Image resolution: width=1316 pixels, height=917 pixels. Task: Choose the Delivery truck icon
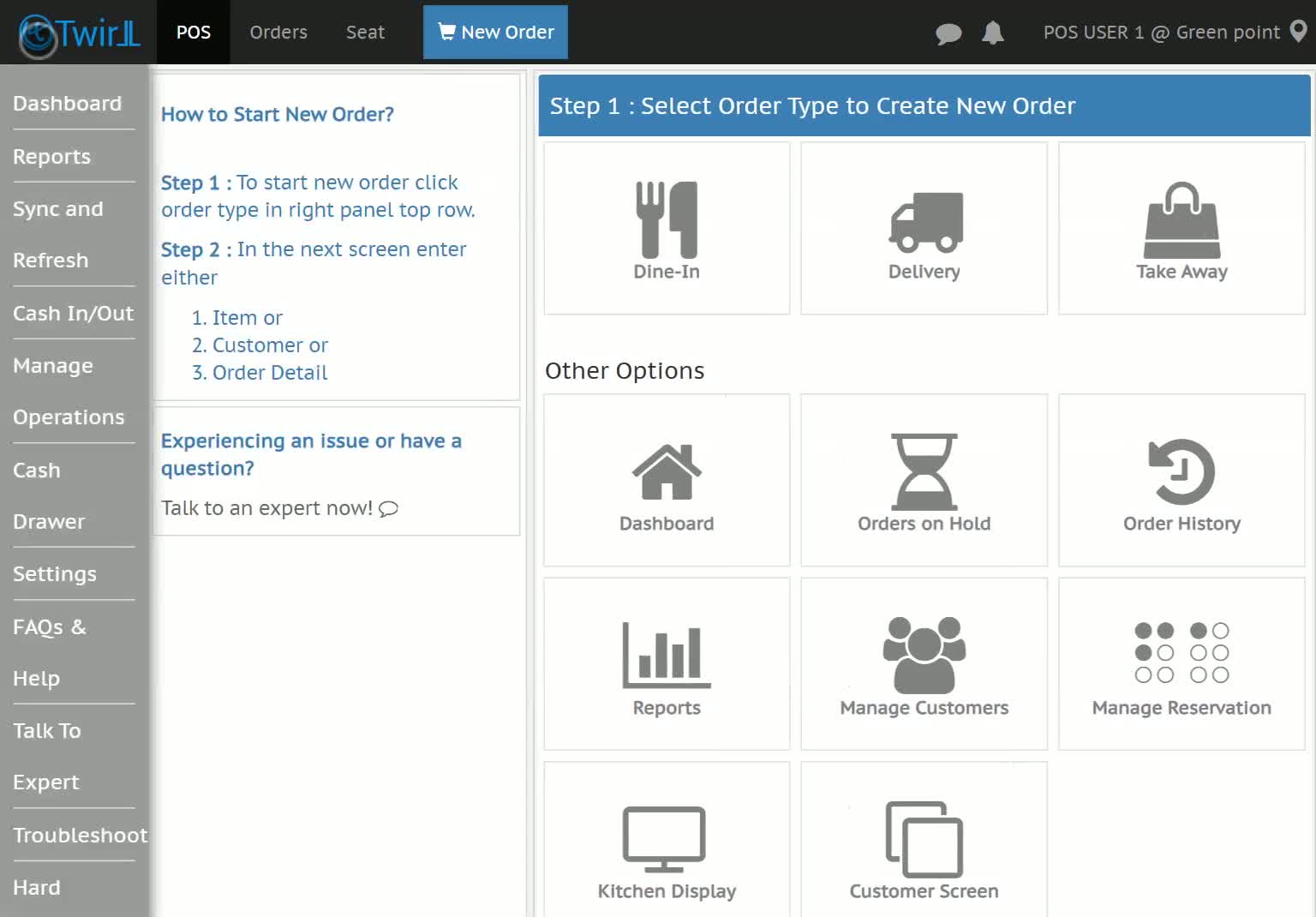point(924,221)
